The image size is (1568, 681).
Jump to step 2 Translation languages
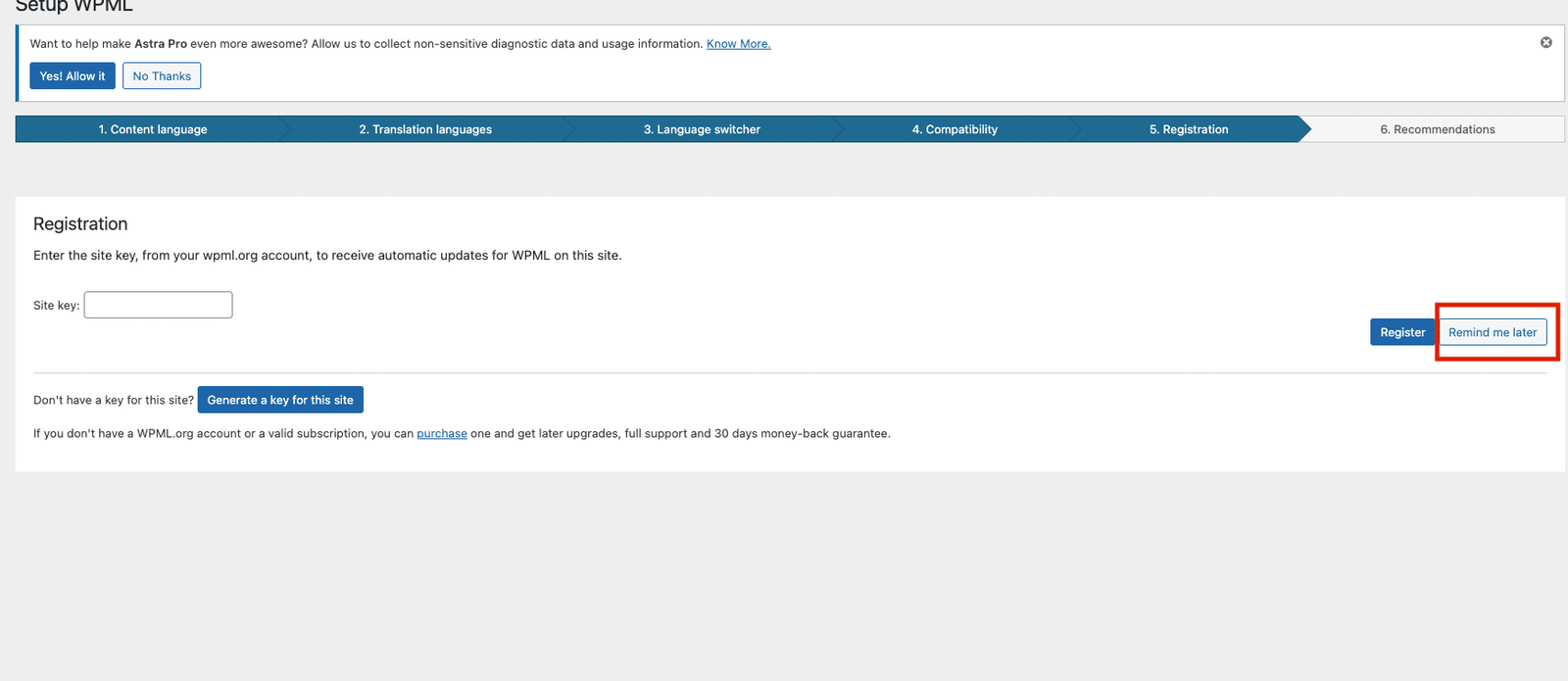click(425, 129)
